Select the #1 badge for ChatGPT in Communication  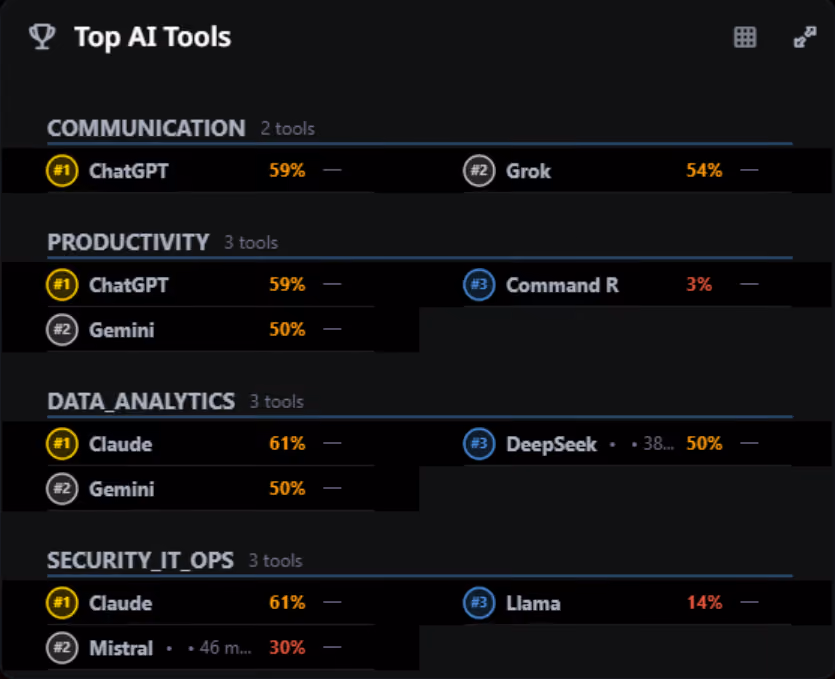click(x=62, y=170)
